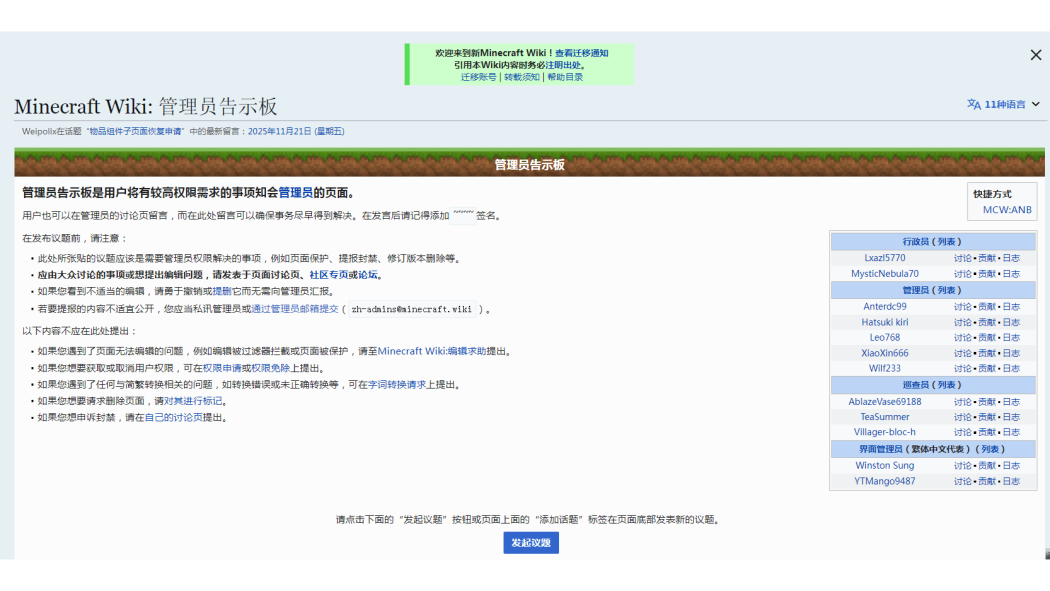Open 贡献 link for Leo768

coord(987,338)
